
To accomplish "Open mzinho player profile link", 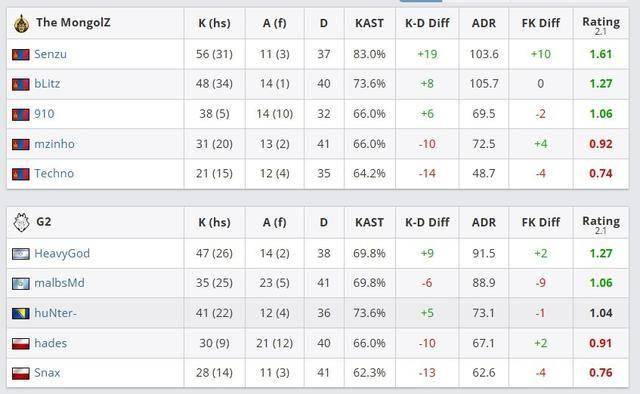I will pos(54,144).
